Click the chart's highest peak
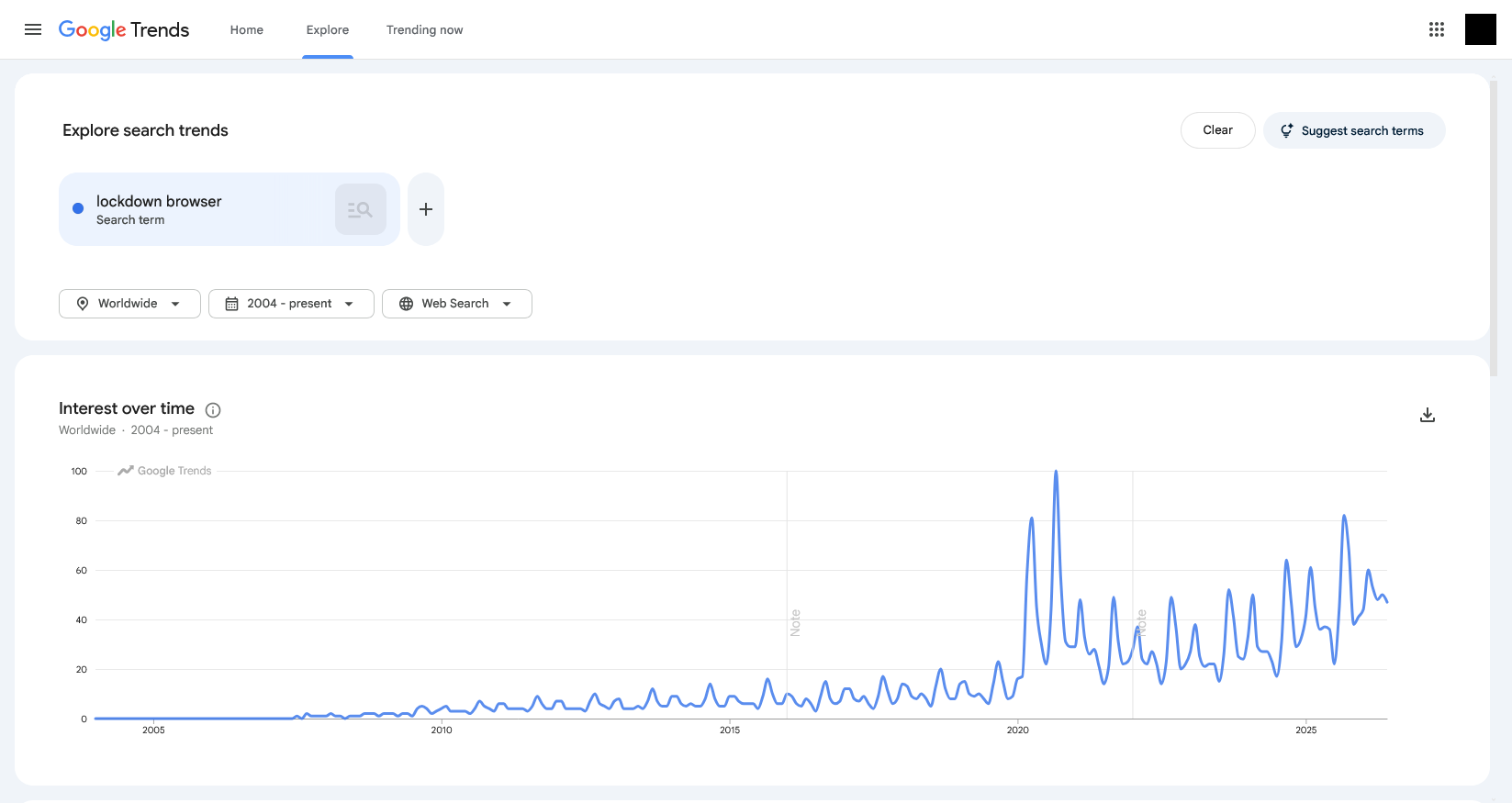Screen dimensions: 1512x803 (1056, 472)
